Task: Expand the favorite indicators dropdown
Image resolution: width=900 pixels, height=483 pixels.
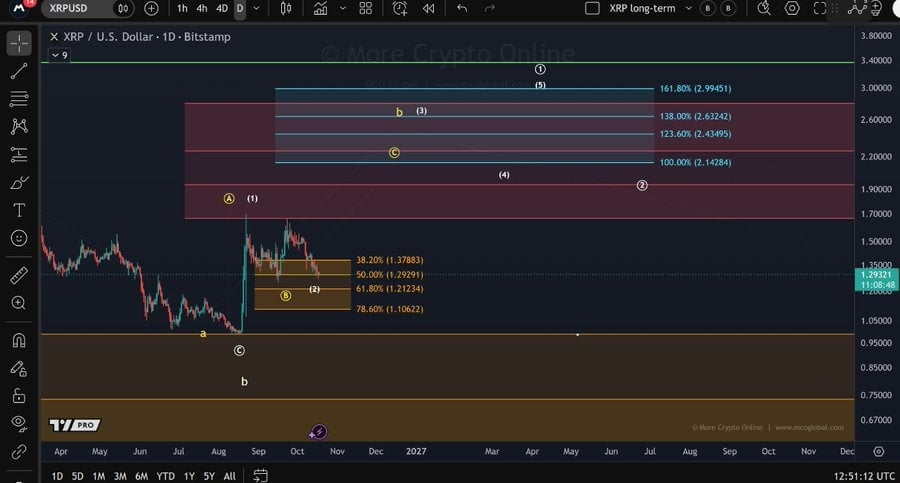Action: tap(343, 9)
